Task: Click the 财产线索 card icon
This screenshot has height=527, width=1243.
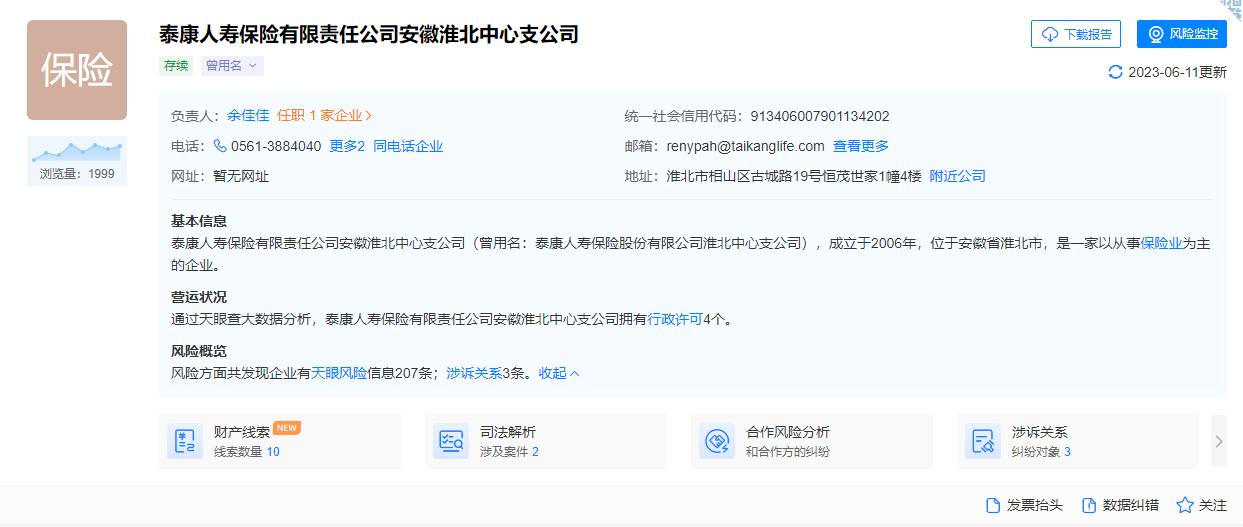Action: 185,441
